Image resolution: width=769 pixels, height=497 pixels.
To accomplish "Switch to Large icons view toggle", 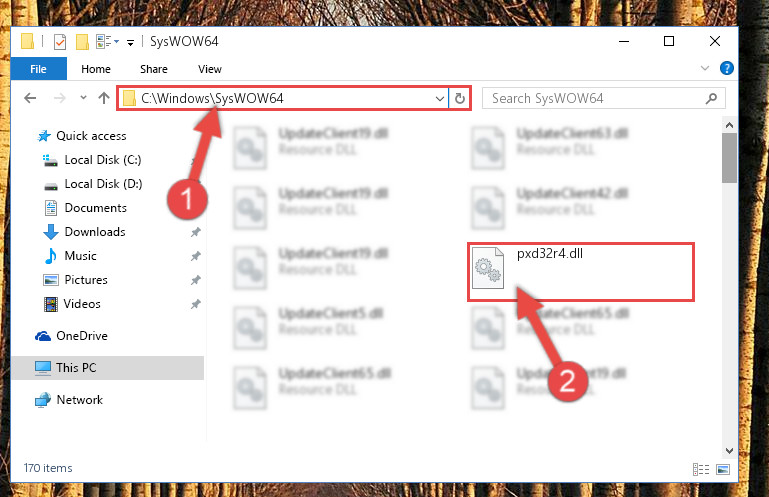I will tap(723, 470).
